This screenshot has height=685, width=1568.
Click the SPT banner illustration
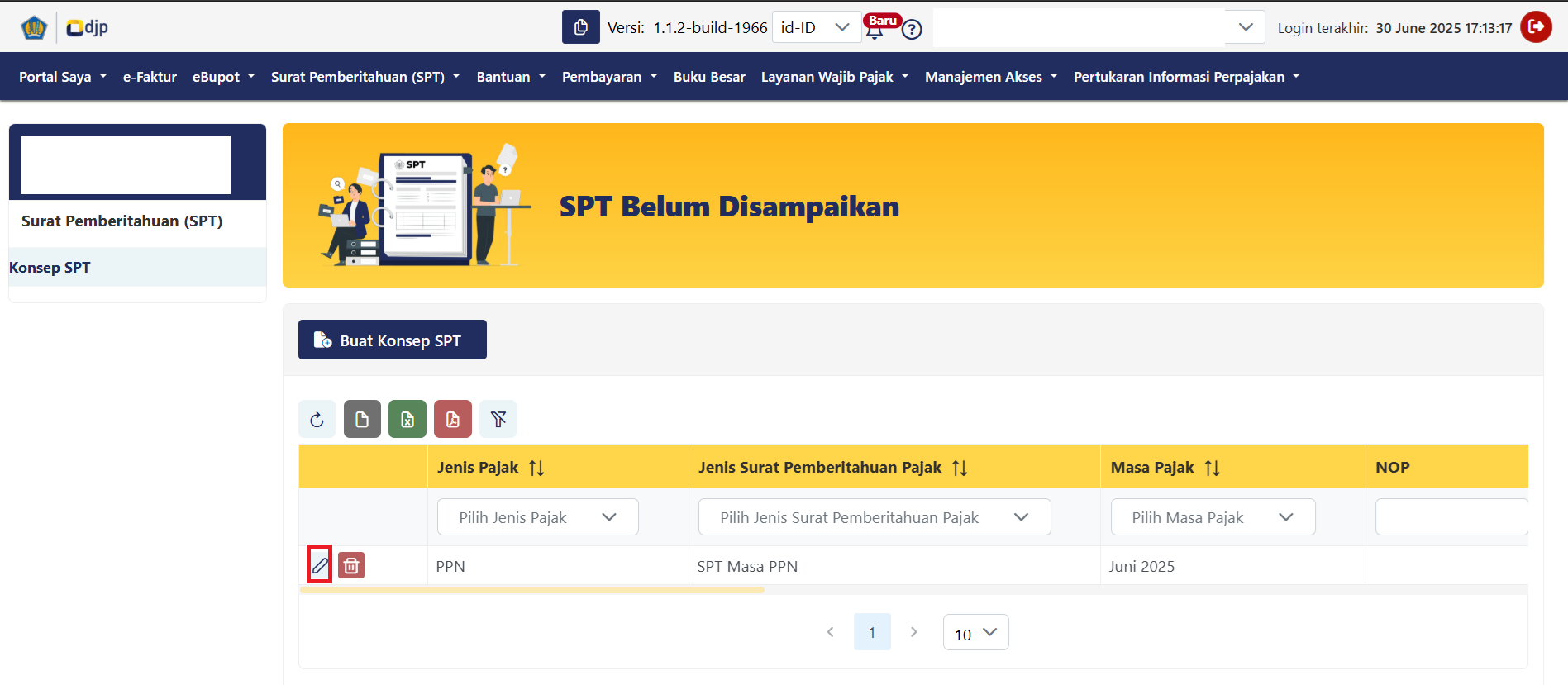[424, 205]
